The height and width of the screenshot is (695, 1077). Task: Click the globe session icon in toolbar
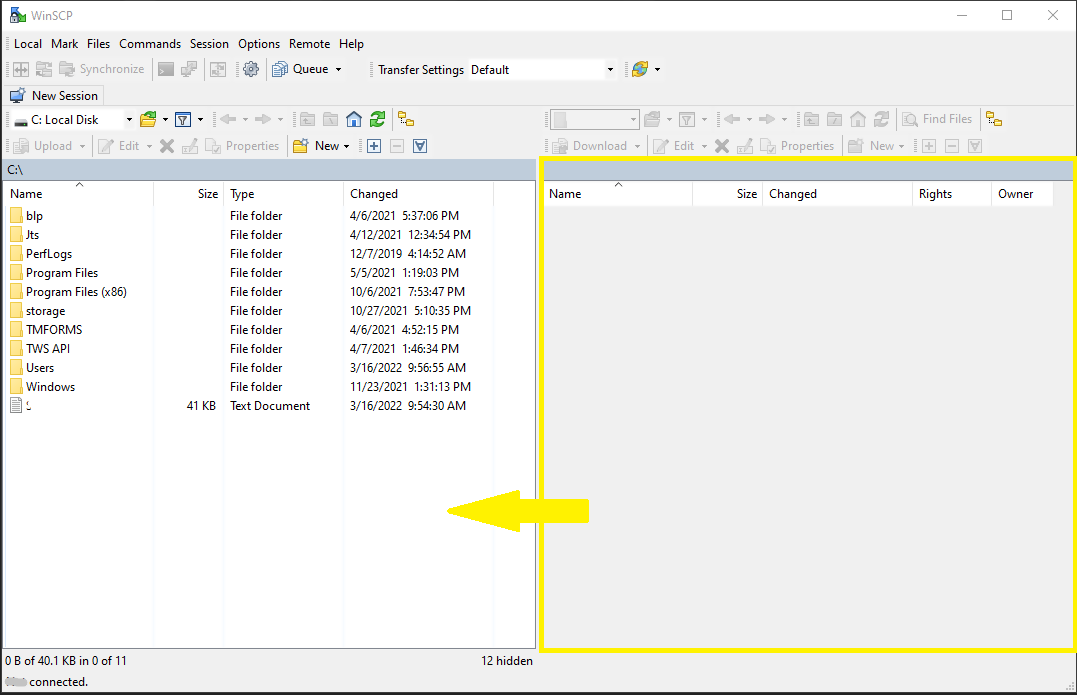point(640,69)
